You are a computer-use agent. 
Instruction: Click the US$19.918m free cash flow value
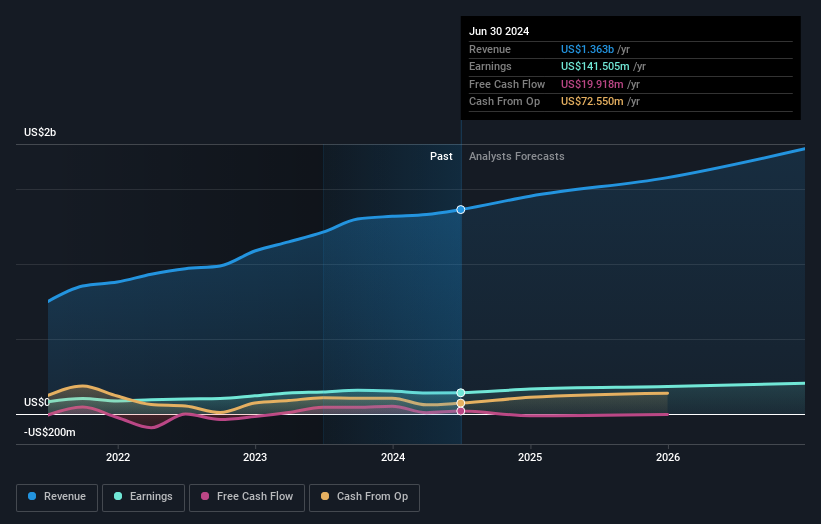click(592, 84)
